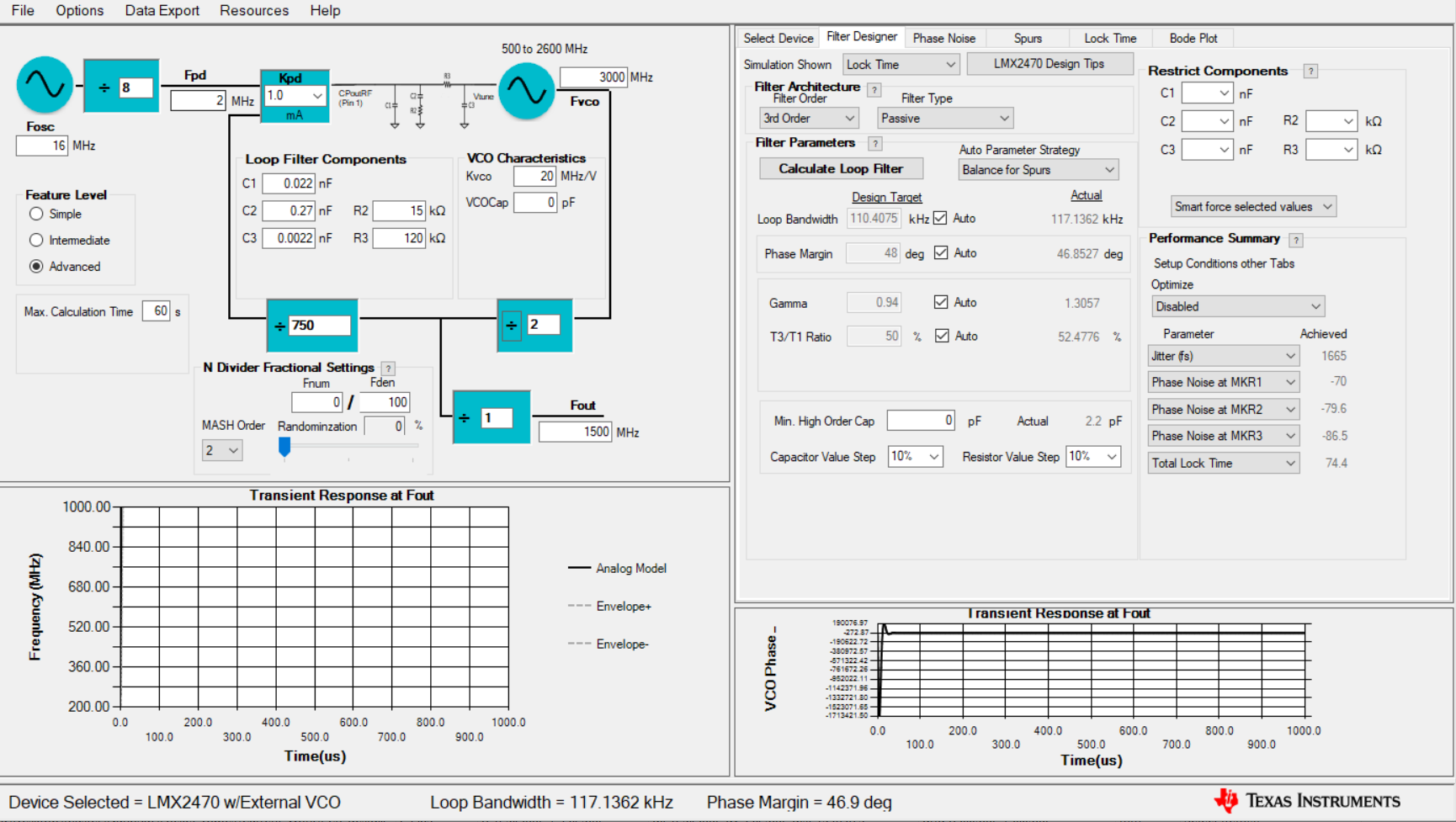Open the Auto Parameter Strategy dropdown
The height and width of the screenshot is (822, 1456).
(x=1039, y=169)
